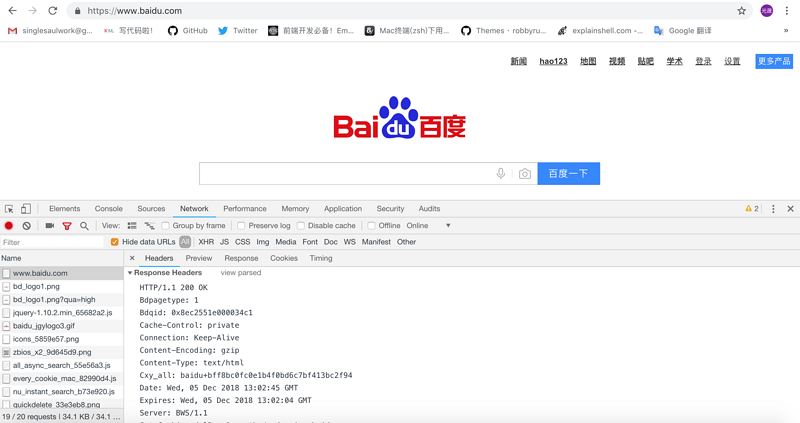Open the DevTools three-dot customize menu
This screenshot has height=423, width=800.
(x=773, y=209)
